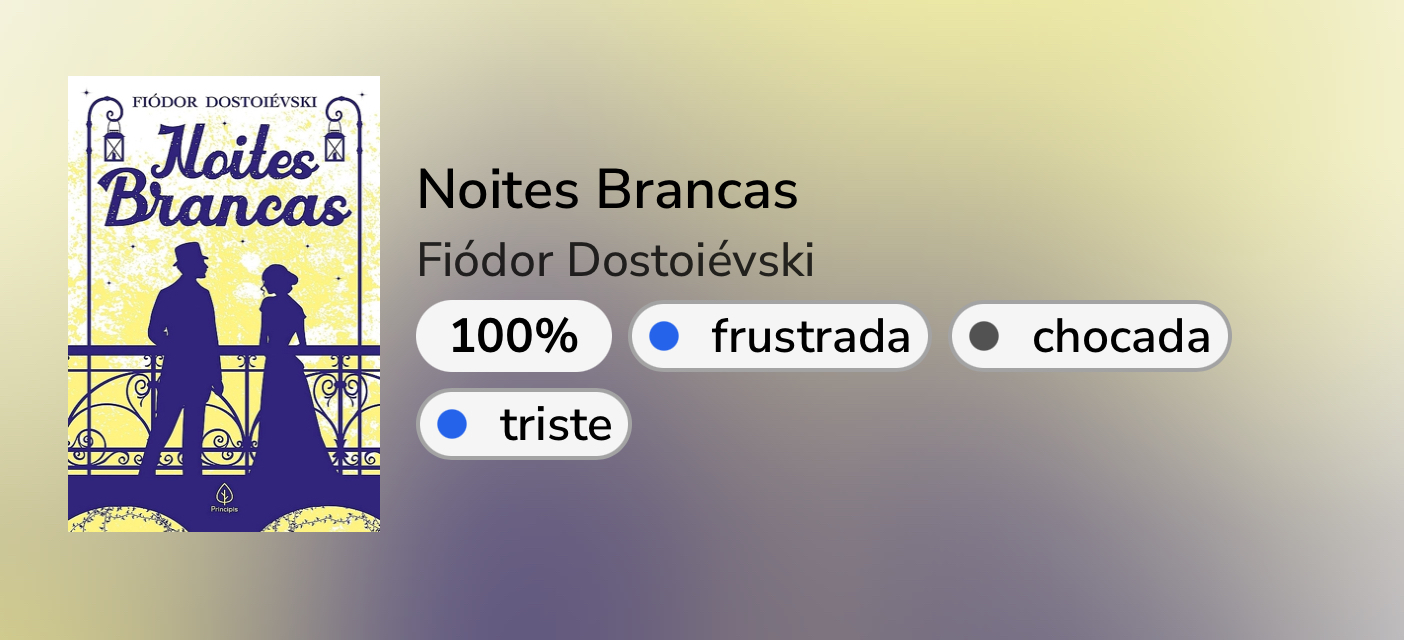Screen dimensions: 1404x640
Task: Open the 'Noites Brancas' book title heading
Action: tap(607, 190)
